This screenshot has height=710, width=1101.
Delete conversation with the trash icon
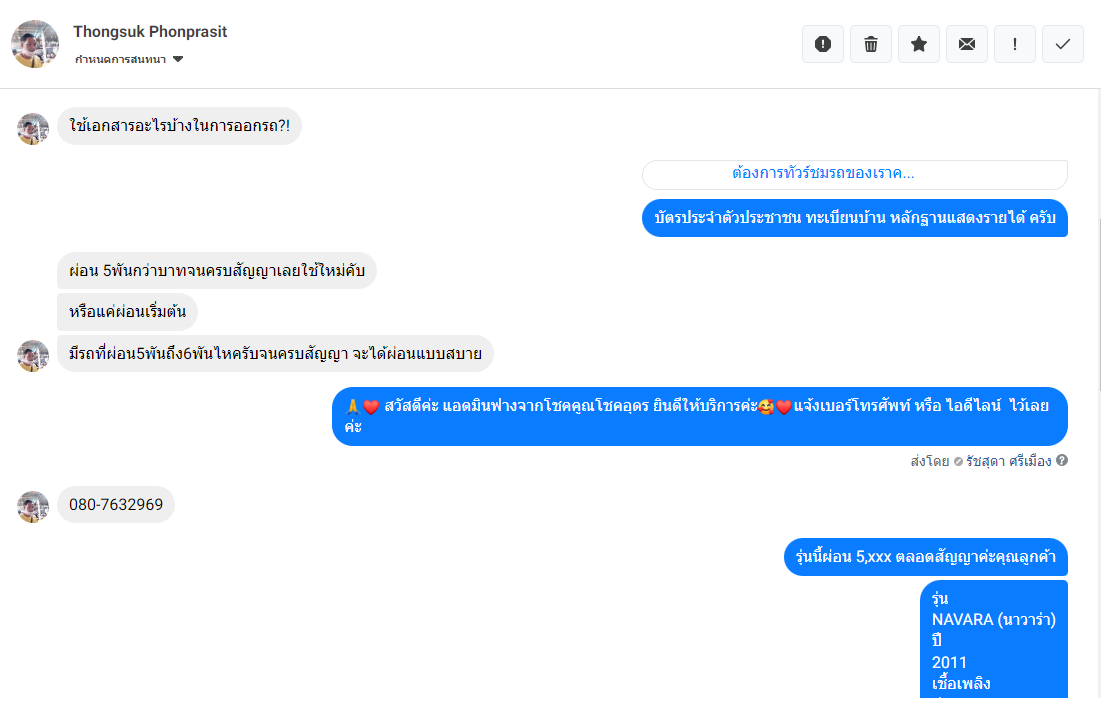pos(871,44)
